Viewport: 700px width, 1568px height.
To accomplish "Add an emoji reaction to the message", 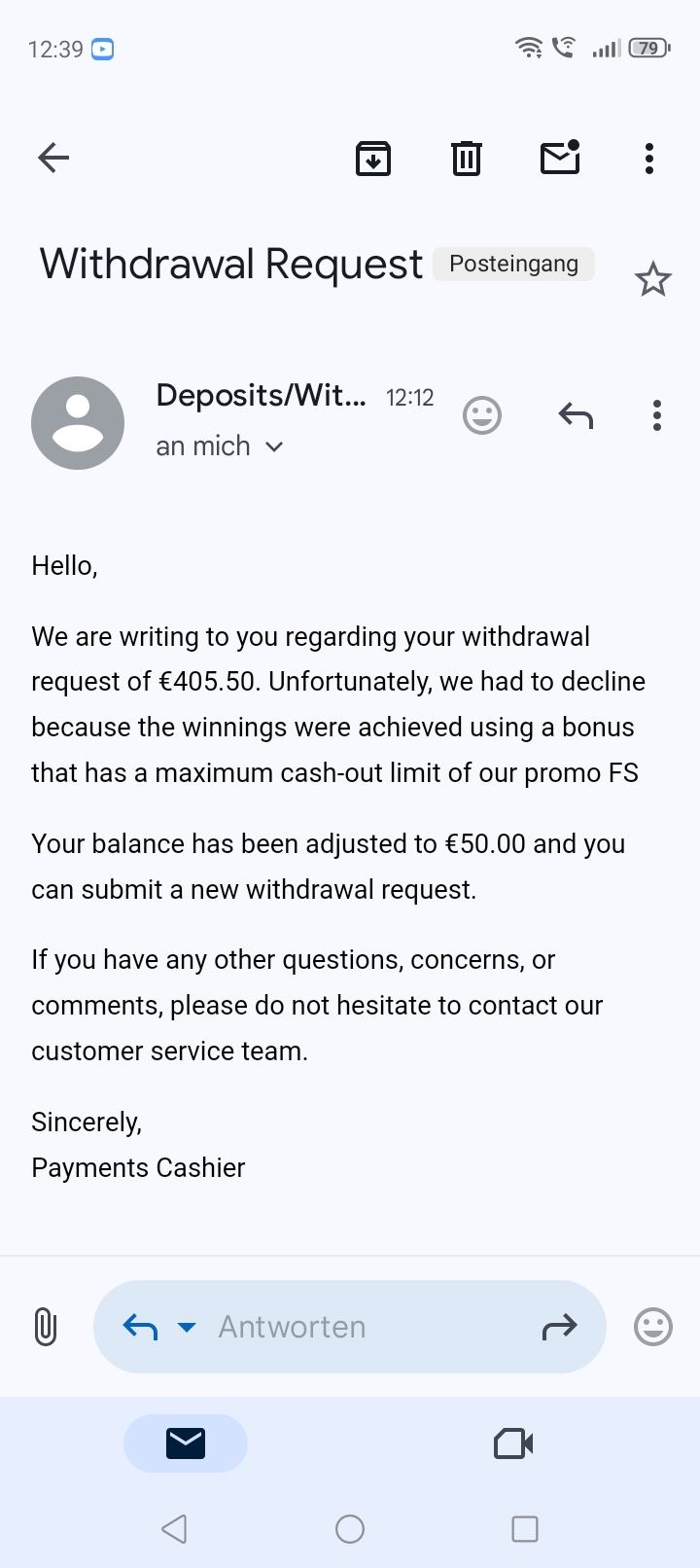I will [482, 416].
